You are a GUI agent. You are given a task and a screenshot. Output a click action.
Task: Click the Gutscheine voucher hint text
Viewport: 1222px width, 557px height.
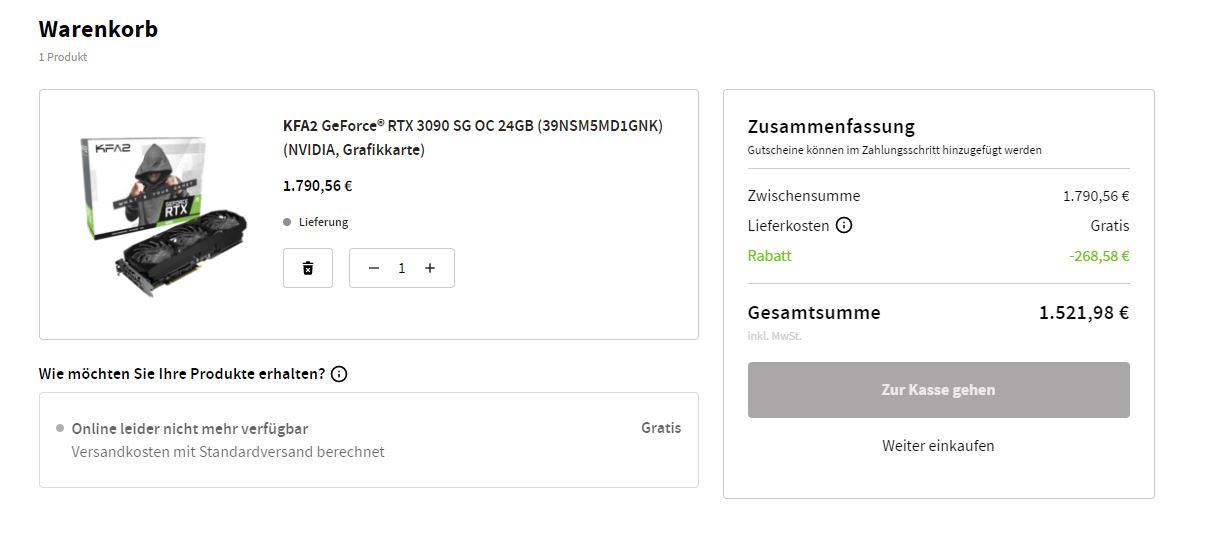tap(894, 150)
